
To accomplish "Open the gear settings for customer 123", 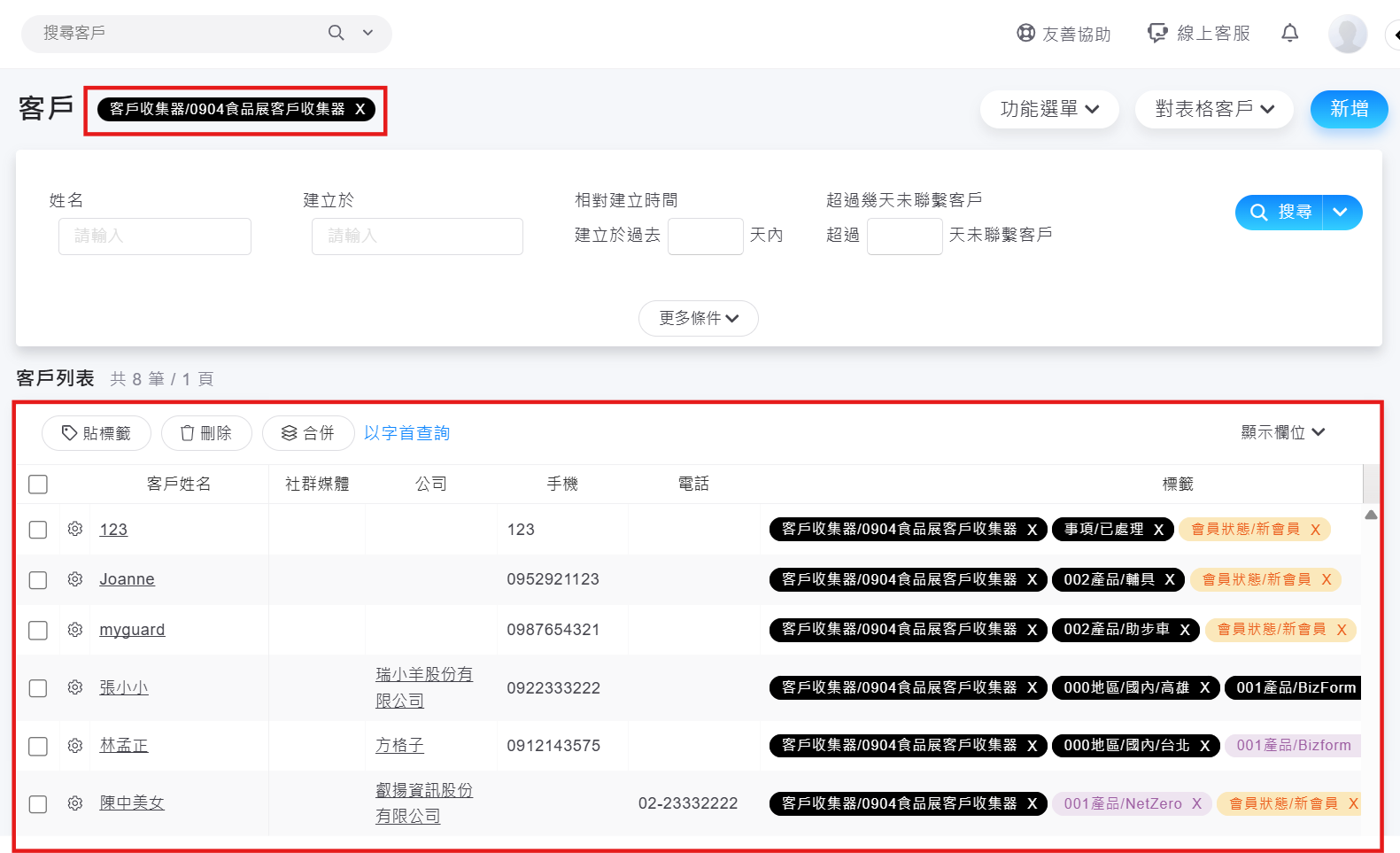I will coord(75,529).
